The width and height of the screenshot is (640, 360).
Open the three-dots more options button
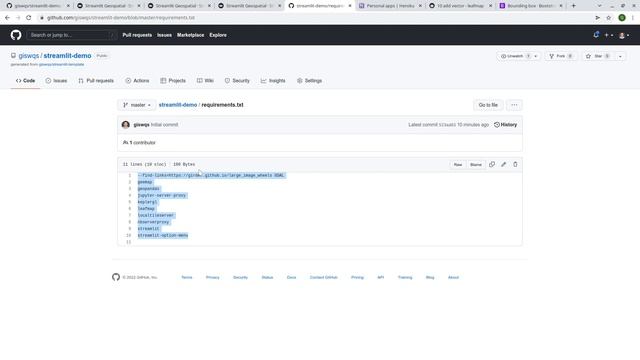click(x=514, y=105)
